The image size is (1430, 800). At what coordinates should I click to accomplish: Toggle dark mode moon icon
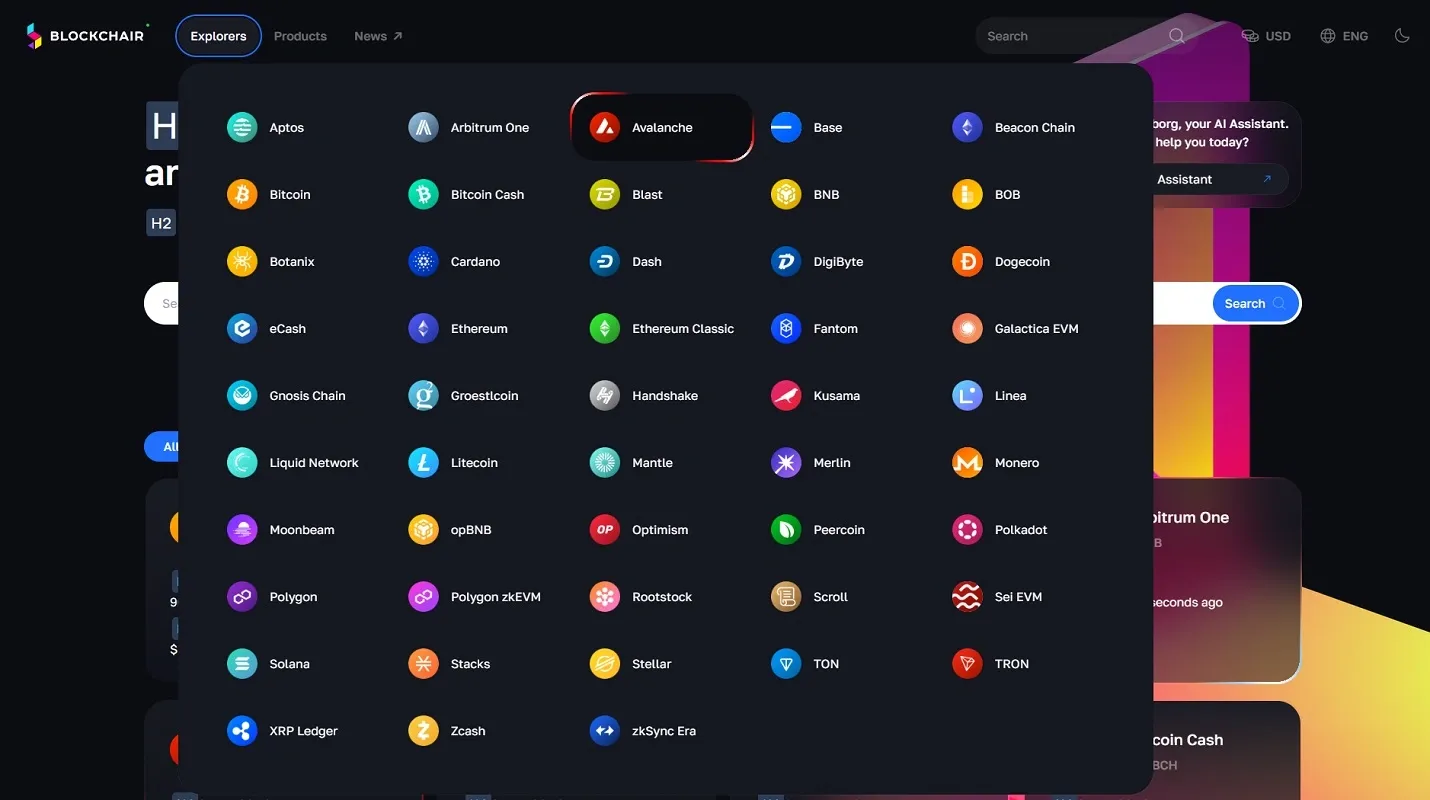point(1402,36)
